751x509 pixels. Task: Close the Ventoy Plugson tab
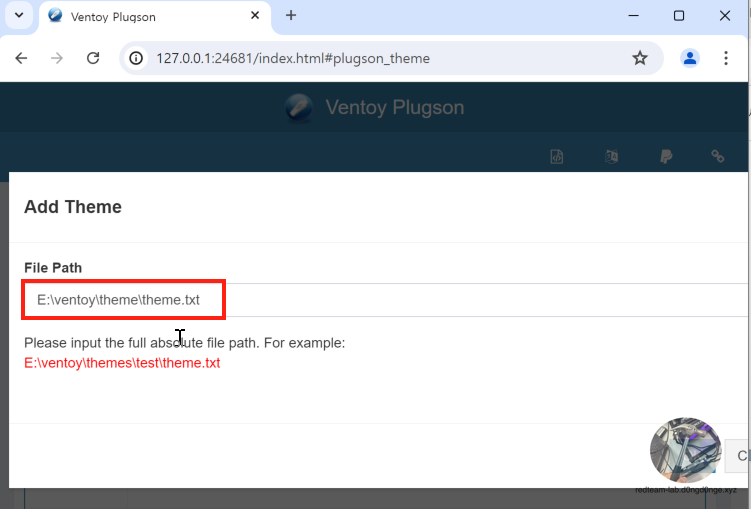pos(255,16)
